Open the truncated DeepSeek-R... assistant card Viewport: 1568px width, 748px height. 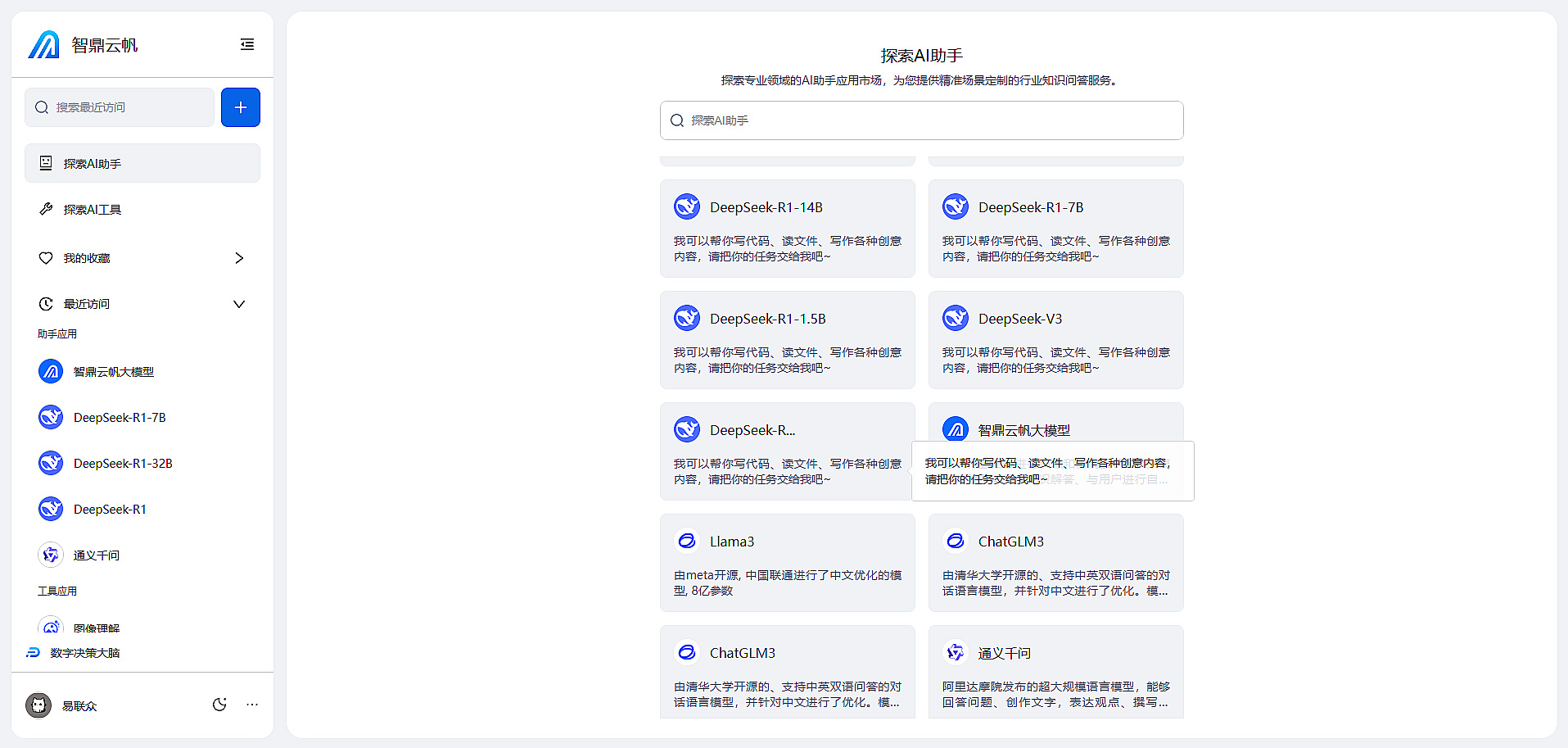pos(788,451)
